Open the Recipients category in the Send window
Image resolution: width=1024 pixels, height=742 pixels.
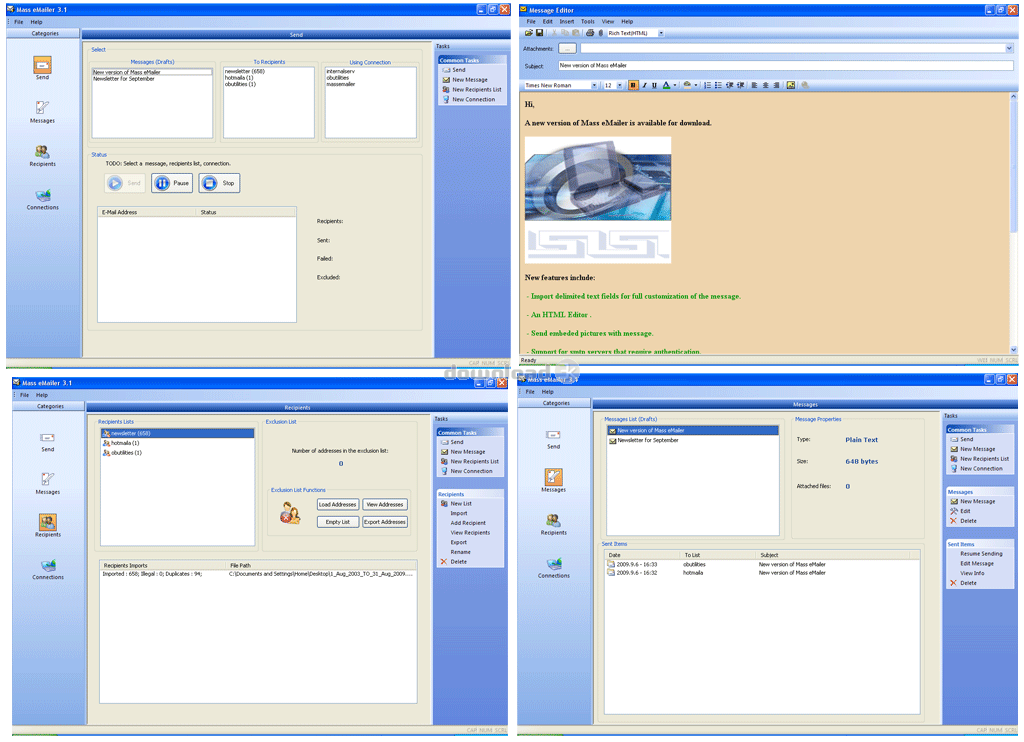click(x=42, y=152)
